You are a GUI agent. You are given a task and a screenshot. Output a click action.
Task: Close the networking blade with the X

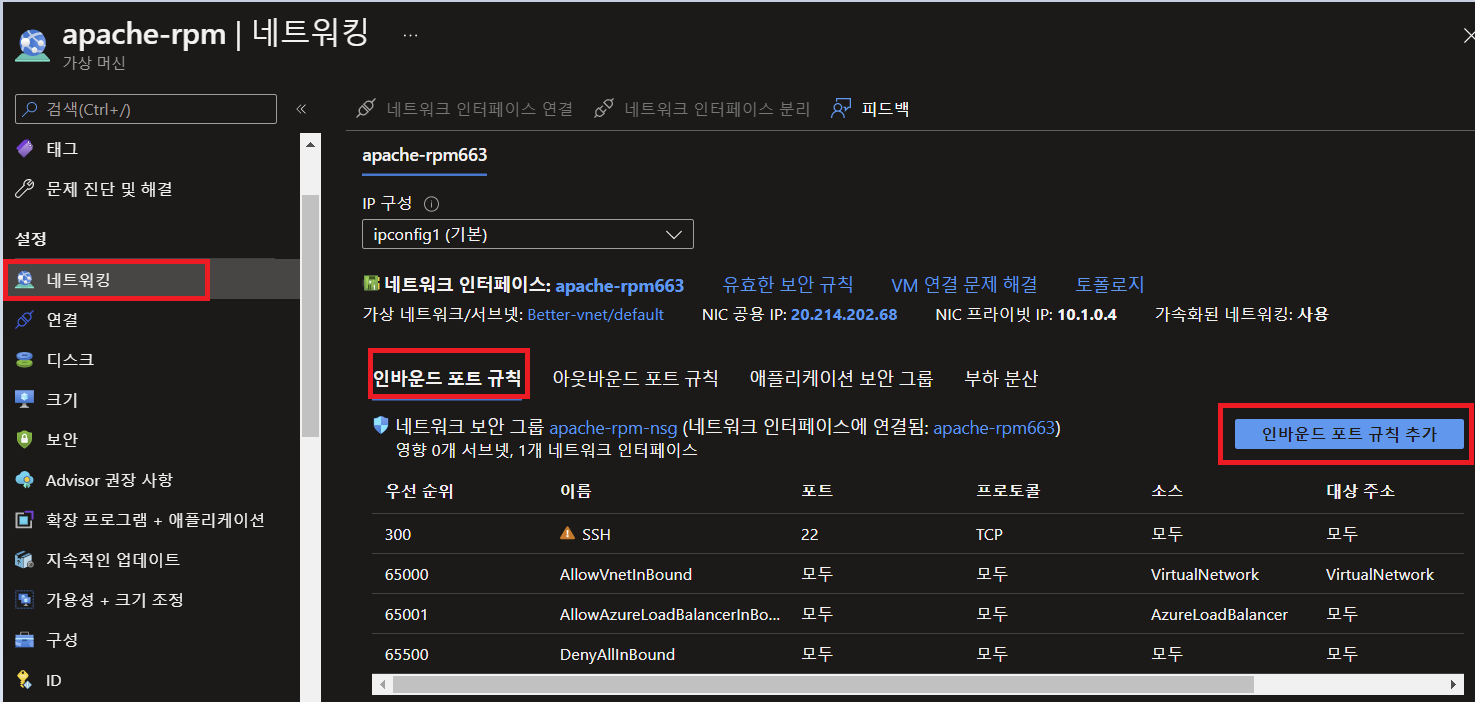[1468, 35]
